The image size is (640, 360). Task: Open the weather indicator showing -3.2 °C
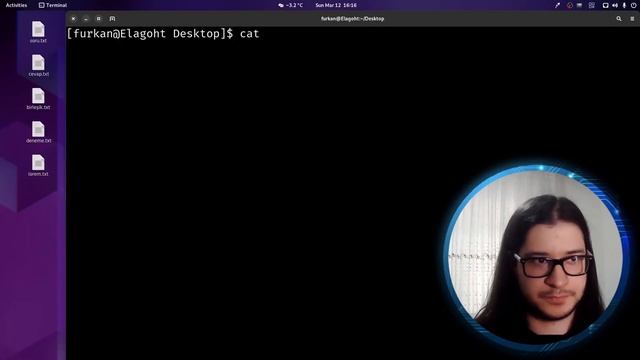coord(291,5)
